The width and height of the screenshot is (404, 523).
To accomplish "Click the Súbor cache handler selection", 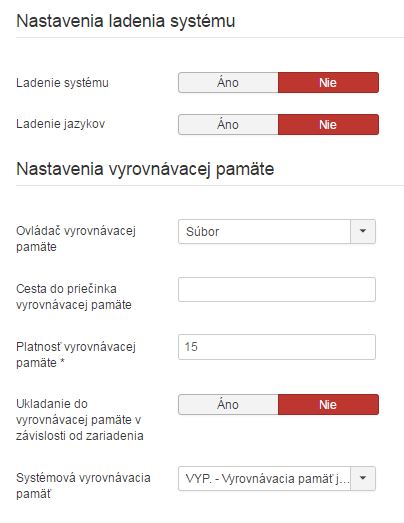I will 265,231.
